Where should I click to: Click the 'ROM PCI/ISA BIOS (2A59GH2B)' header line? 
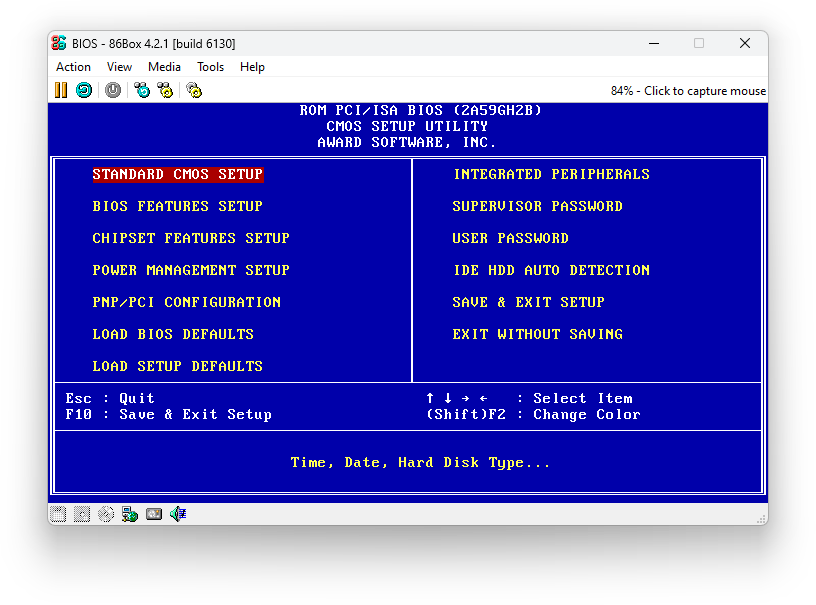tap(420, 110)
